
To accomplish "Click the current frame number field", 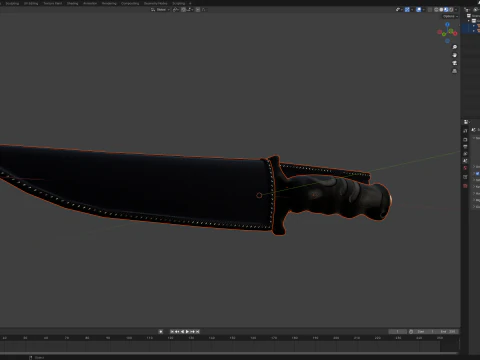I will click(398, 332).
